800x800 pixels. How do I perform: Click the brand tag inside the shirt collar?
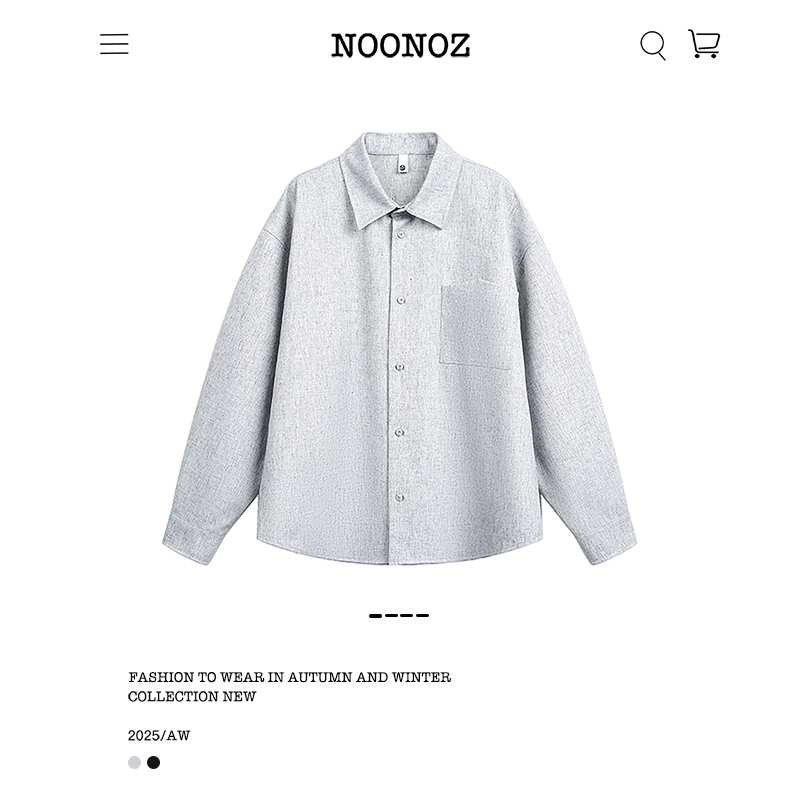coord(403,165)
